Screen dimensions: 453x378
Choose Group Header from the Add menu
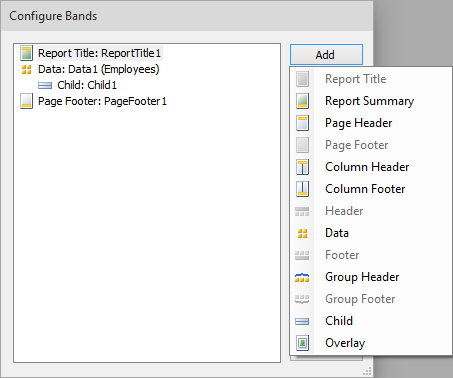pyautogui.click(x=371, y=277)
